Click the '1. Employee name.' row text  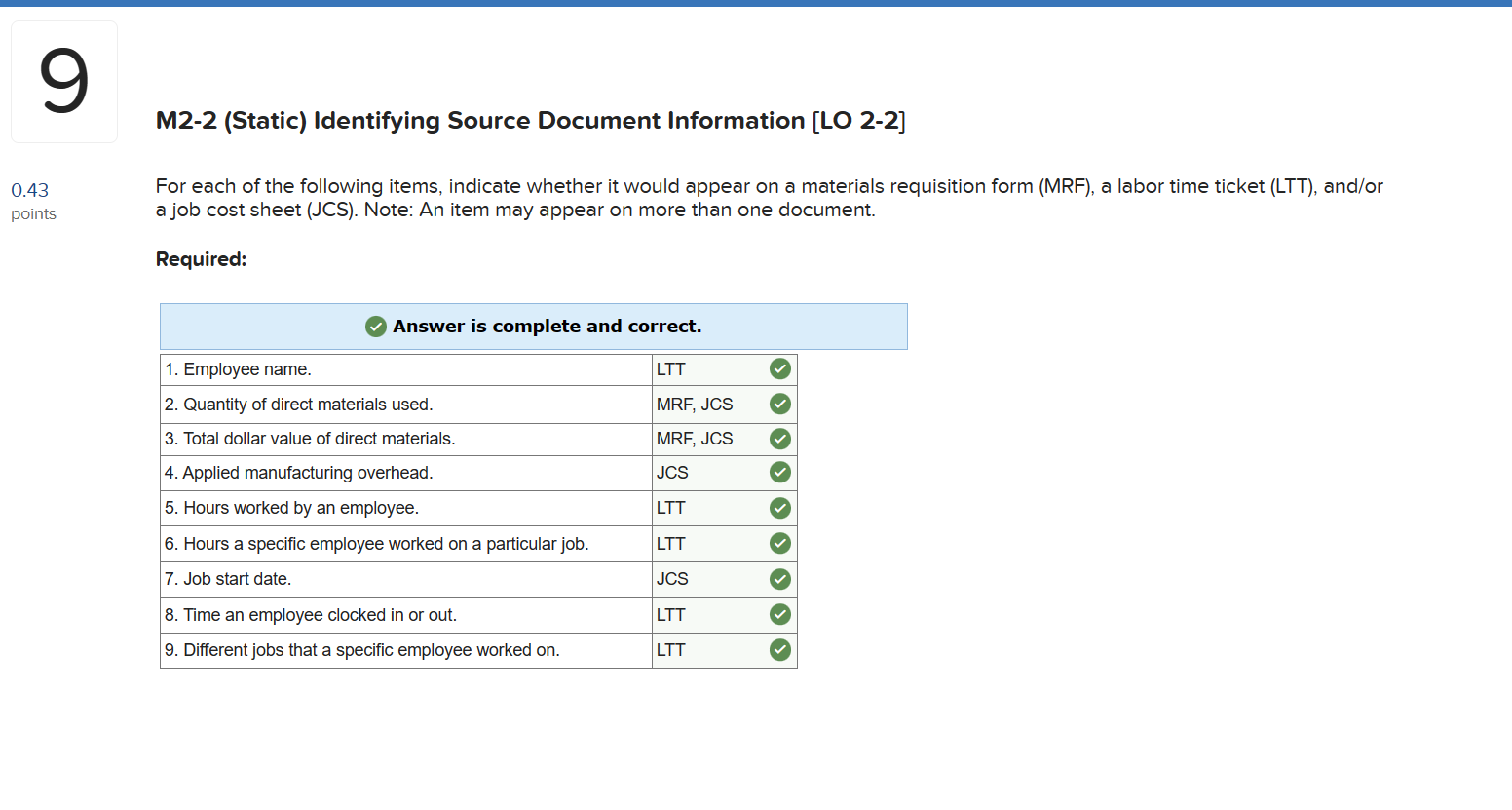click(238, 369)
